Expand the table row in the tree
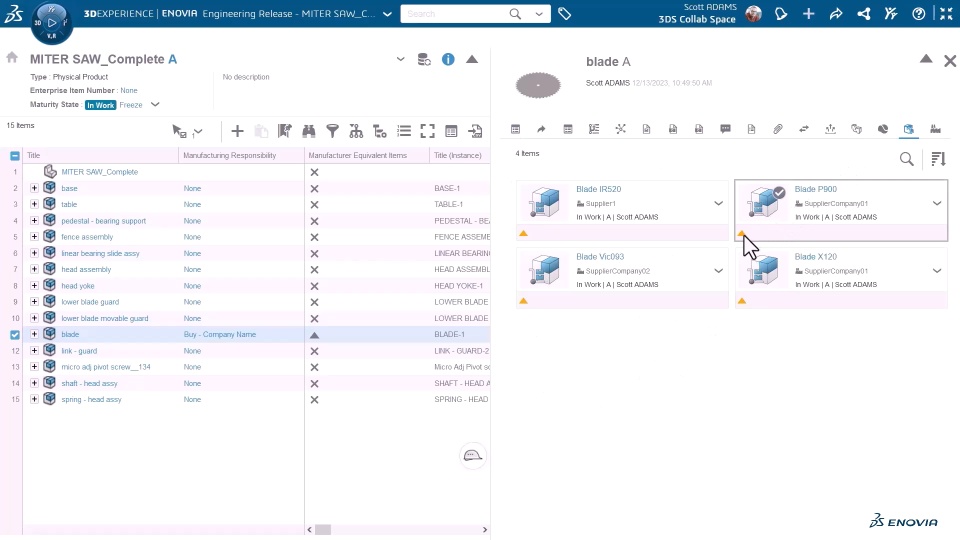 [x=34, y=204]
